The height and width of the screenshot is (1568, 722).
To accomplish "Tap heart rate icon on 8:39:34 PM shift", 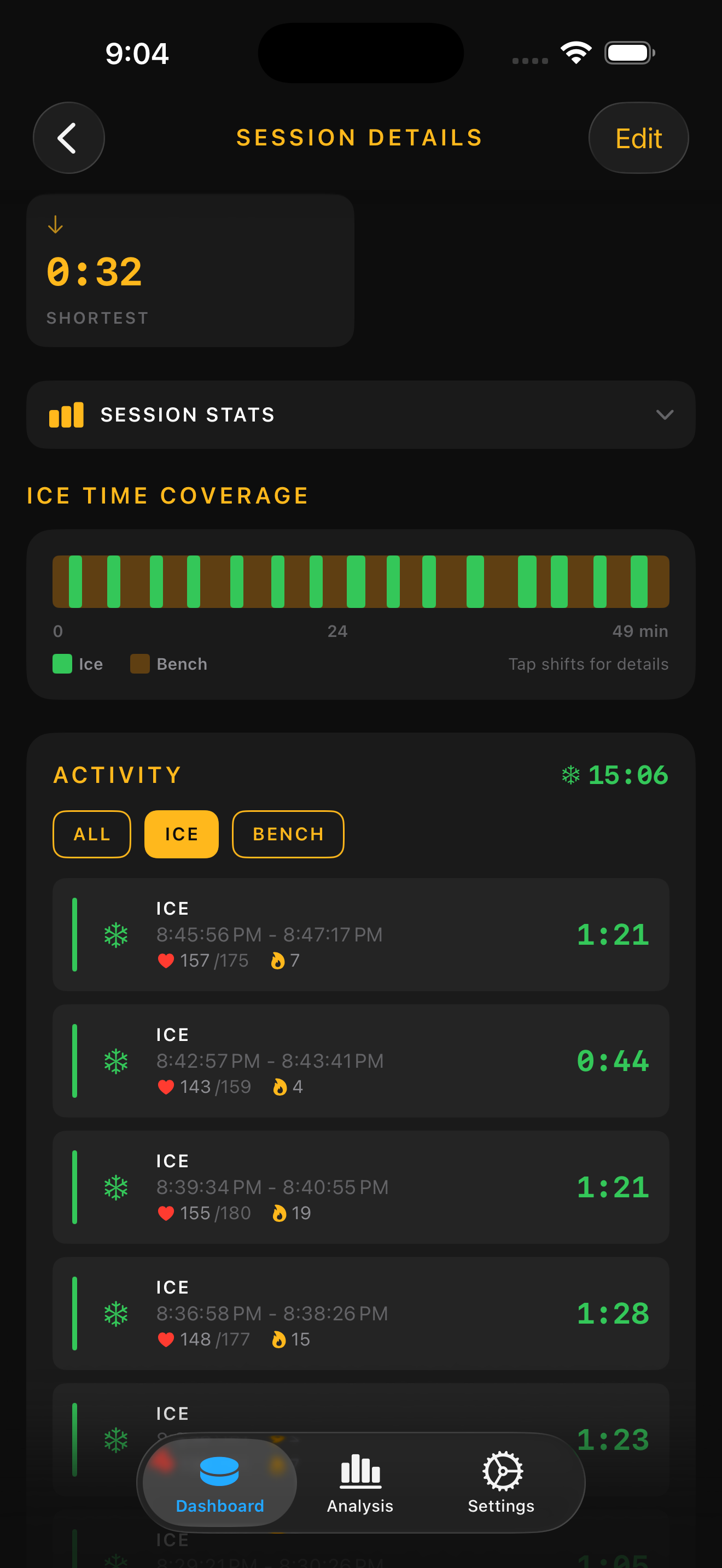I will tap(166, 1213).
